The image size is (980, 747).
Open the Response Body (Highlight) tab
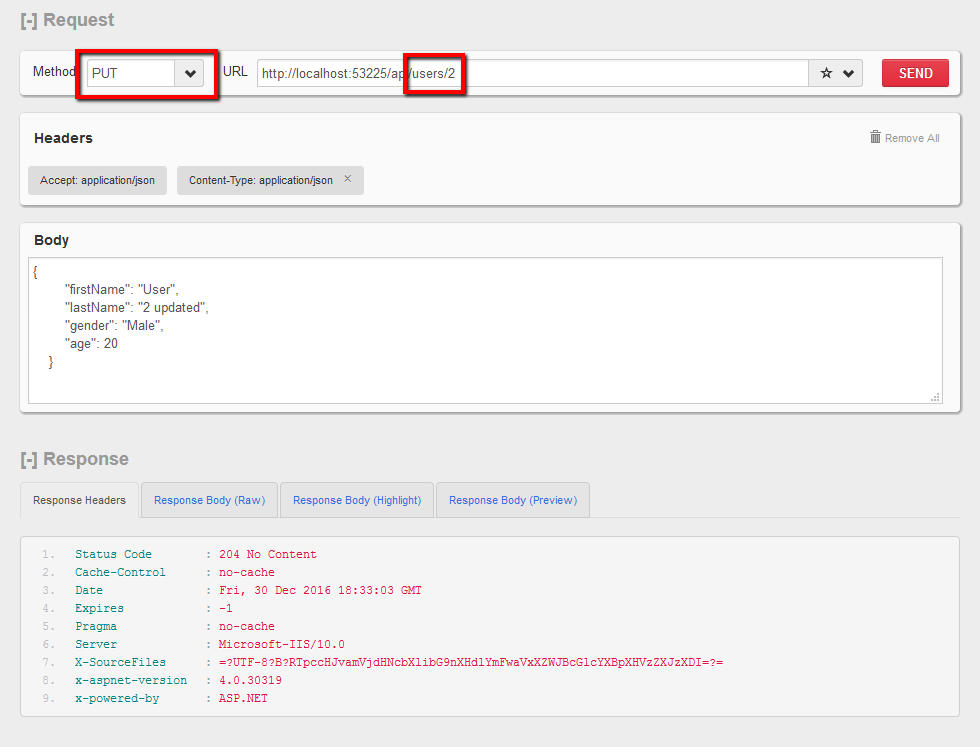[x=357, y=500]
